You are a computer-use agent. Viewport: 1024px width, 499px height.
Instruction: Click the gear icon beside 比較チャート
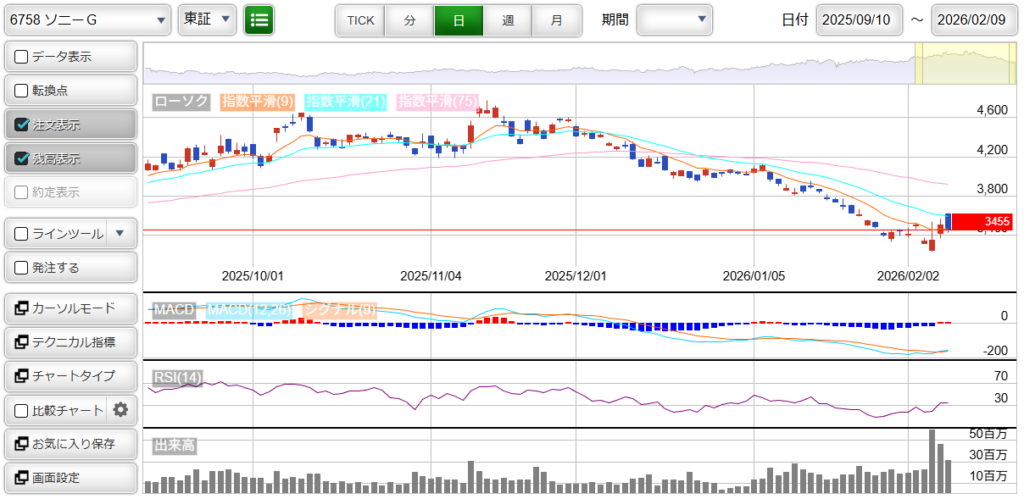tap(121, 410)
